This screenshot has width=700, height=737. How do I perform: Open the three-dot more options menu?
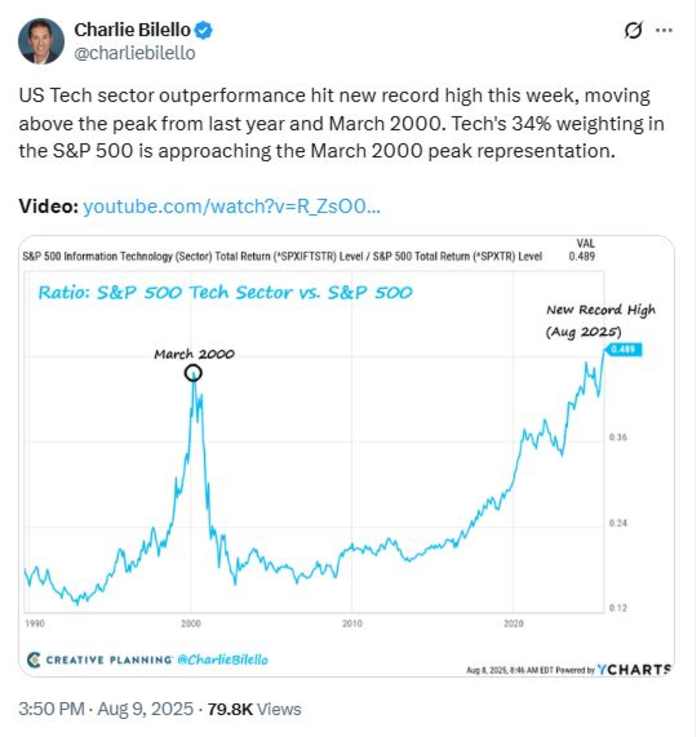pos(663,31)
